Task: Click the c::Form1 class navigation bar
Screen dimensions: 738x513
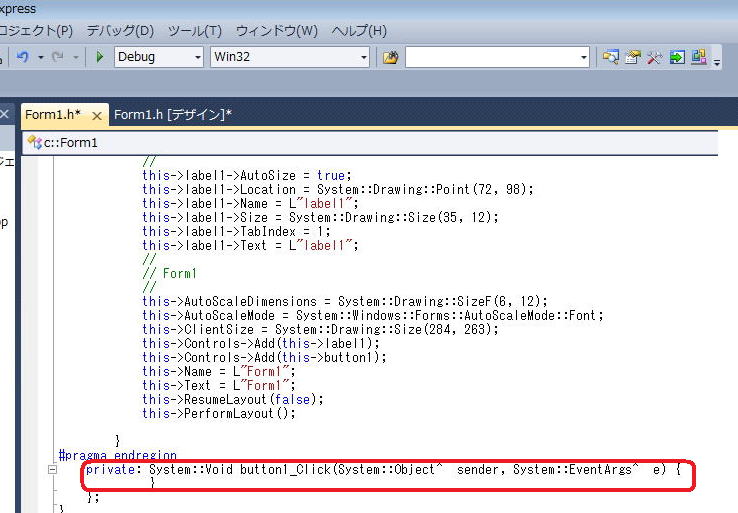Action: pos(370,143)
